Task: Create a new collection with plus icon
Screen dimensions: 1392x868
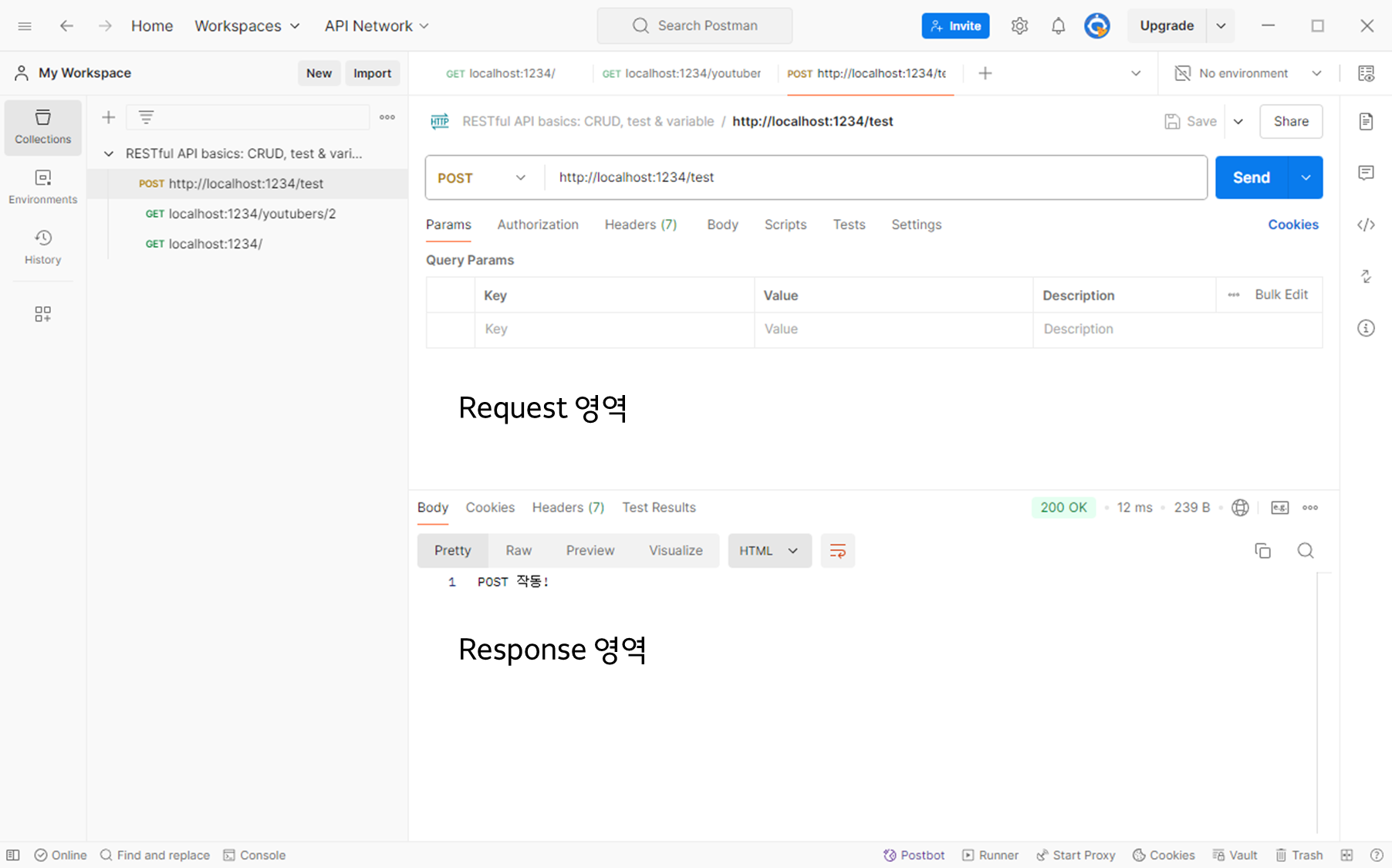Action: [x=109, y=117]
